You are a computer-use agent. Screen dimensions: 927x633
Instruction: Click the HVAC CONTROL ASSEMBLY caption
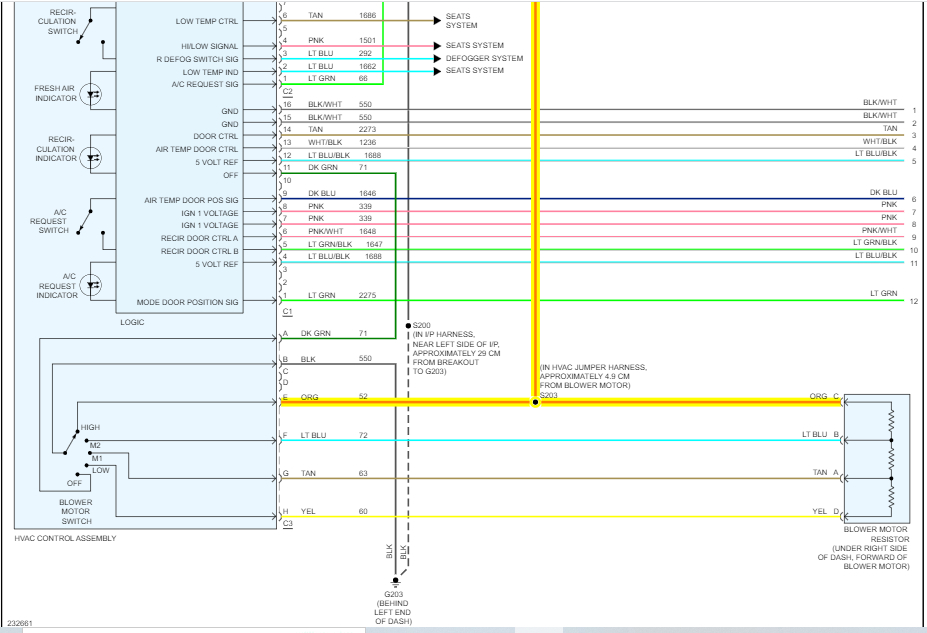coord(65,539)
